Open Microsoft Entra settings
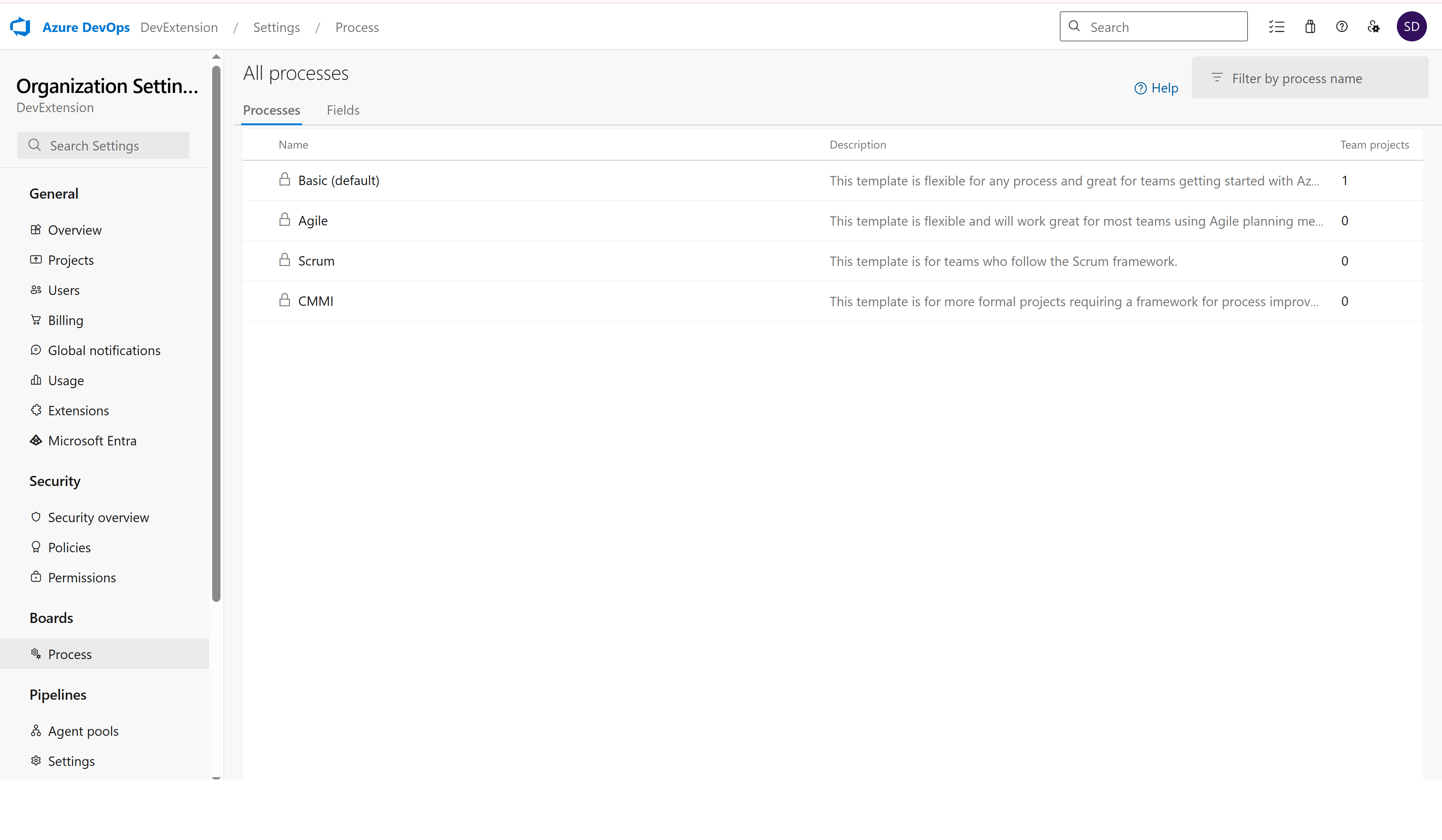Screen dimensions: 1442x840 click(x=92, y=441)
